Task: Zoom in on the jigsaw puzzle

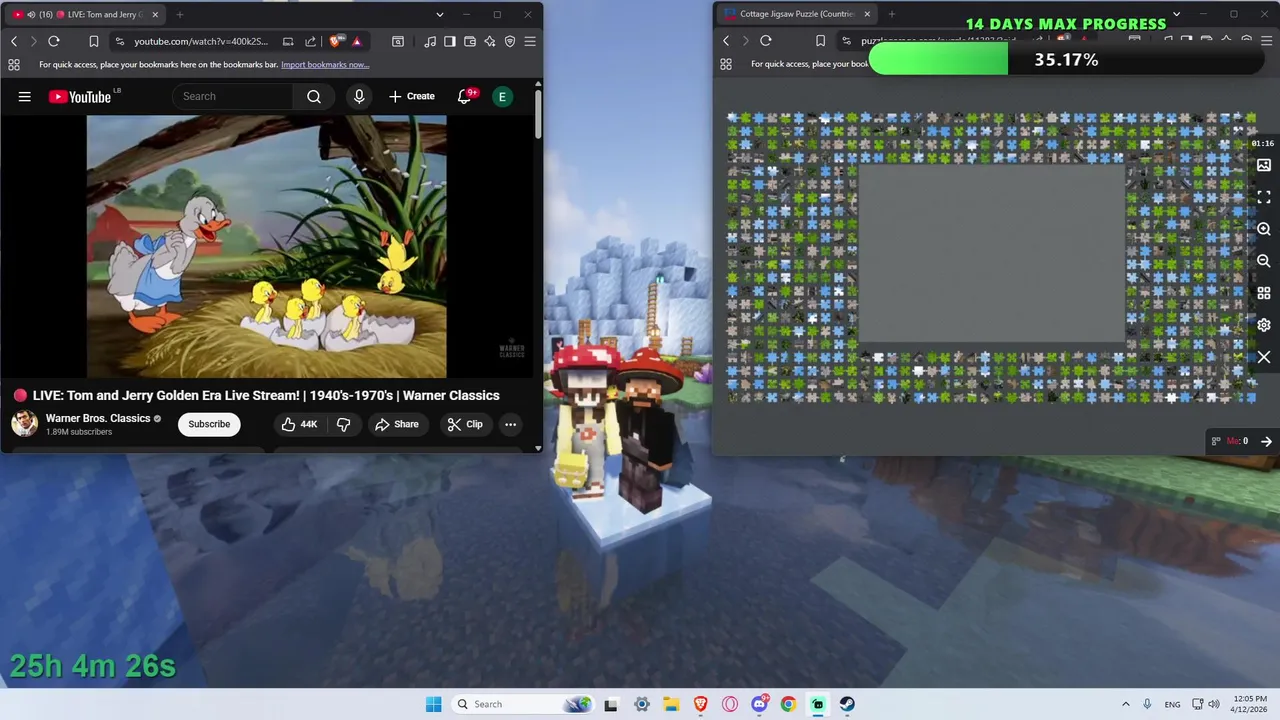Action: pyautogui.click(x=1264, y=229)
